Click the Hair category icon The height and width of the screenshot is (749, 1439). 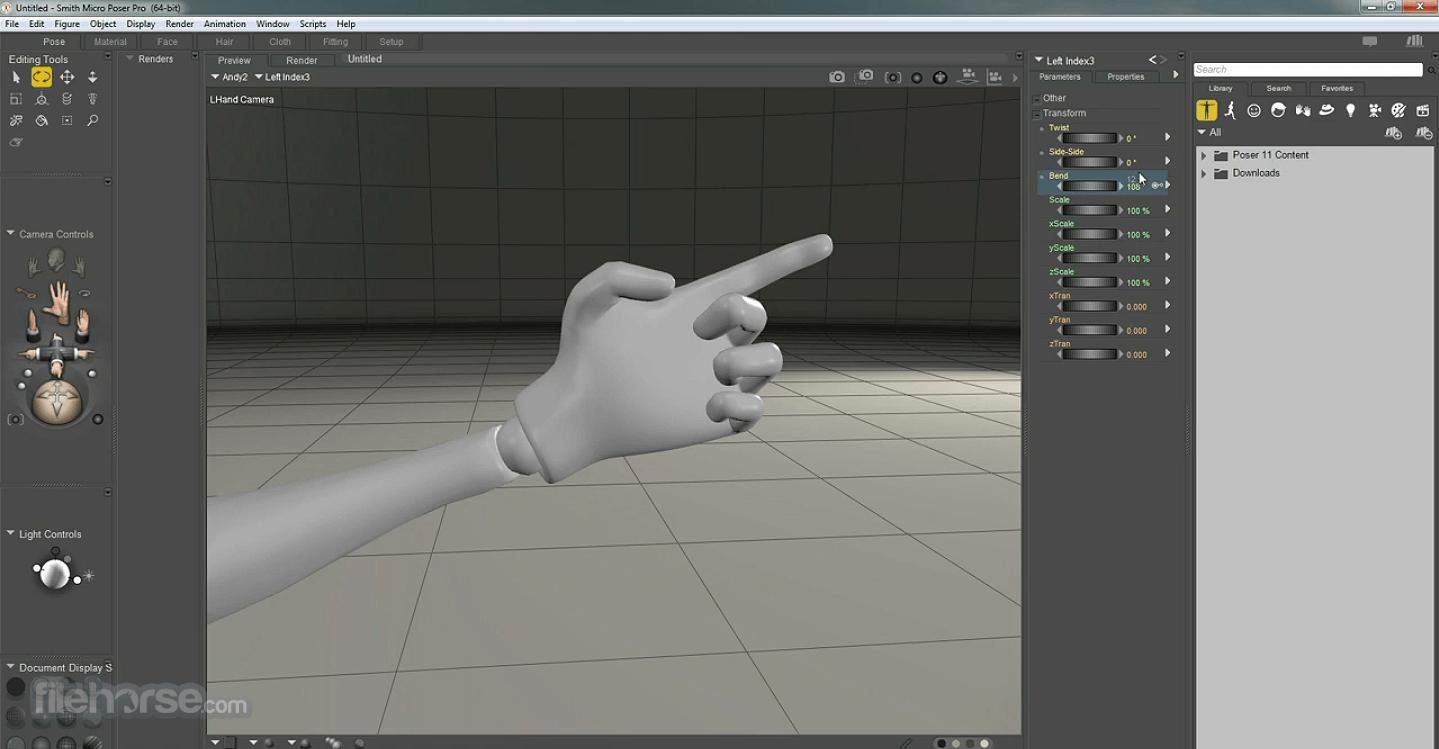pyautogui.click(x=1278, y=111)
